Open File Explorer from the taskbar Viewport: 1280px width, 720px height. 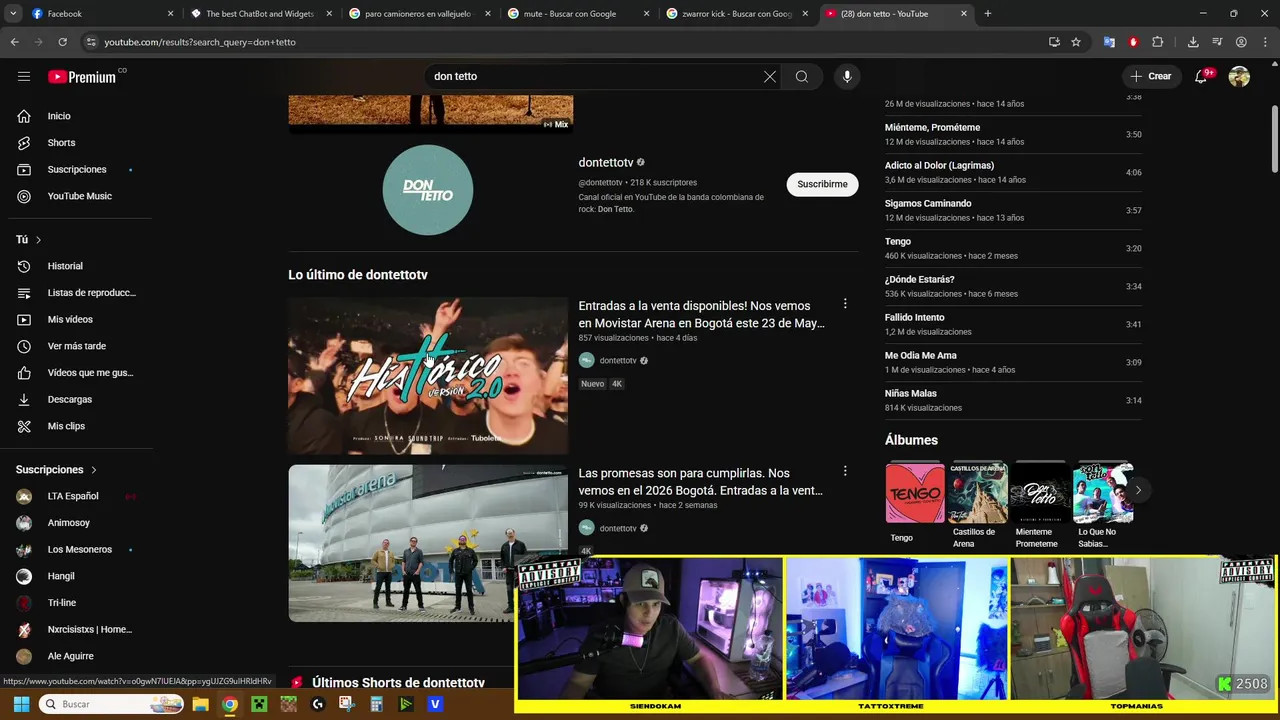(200, 704)
